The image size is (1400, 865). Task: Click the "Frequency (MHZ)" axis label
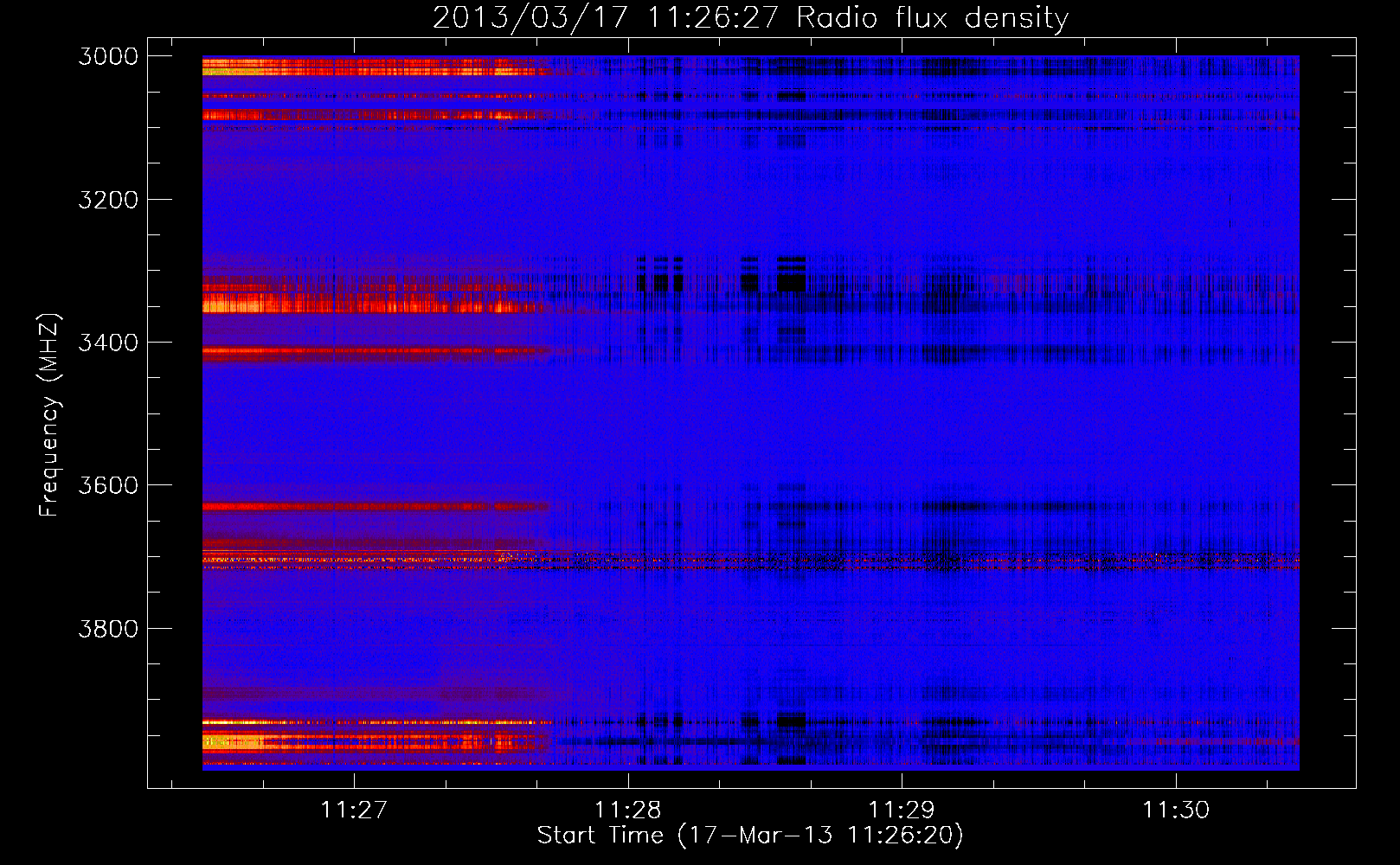[49, 415]
